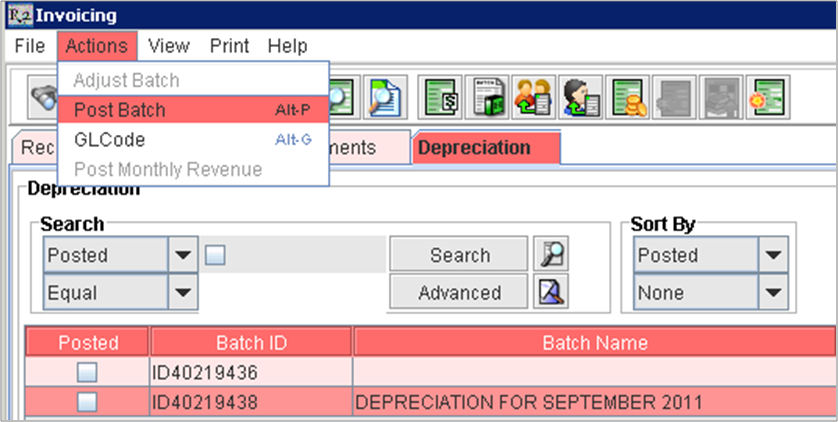Click the dollar sign invoice toolbar icon
Viewport: 838px width, 422px height.
pos(439,97)
